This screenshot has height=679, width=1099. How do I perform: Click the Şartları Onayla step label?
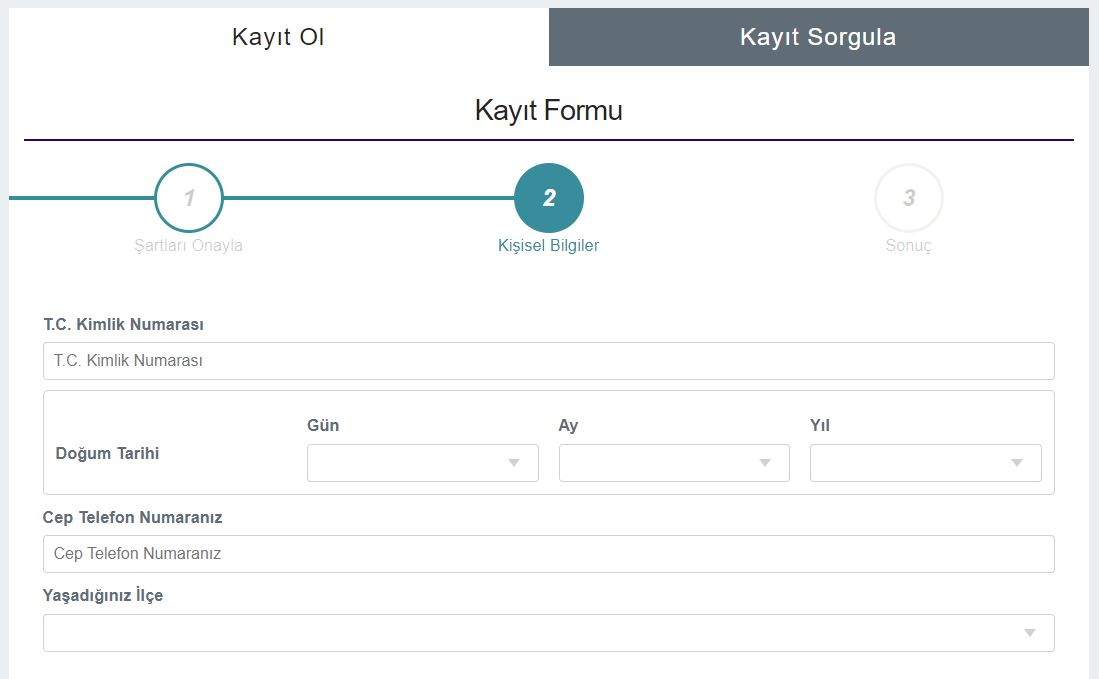click(188, 244)
